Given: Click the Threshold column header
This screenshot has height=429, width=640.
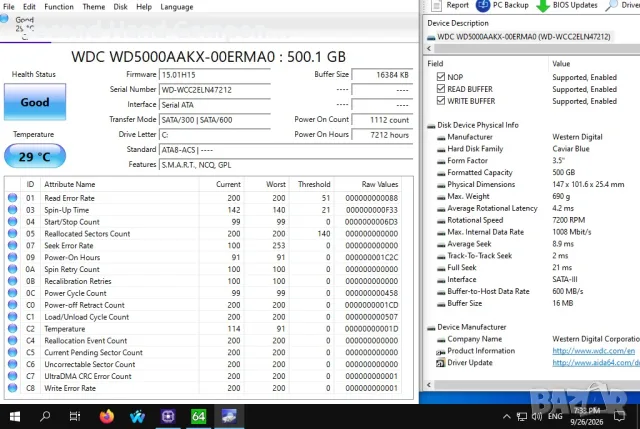Looking at the screenshot, I should pos(312,184).
